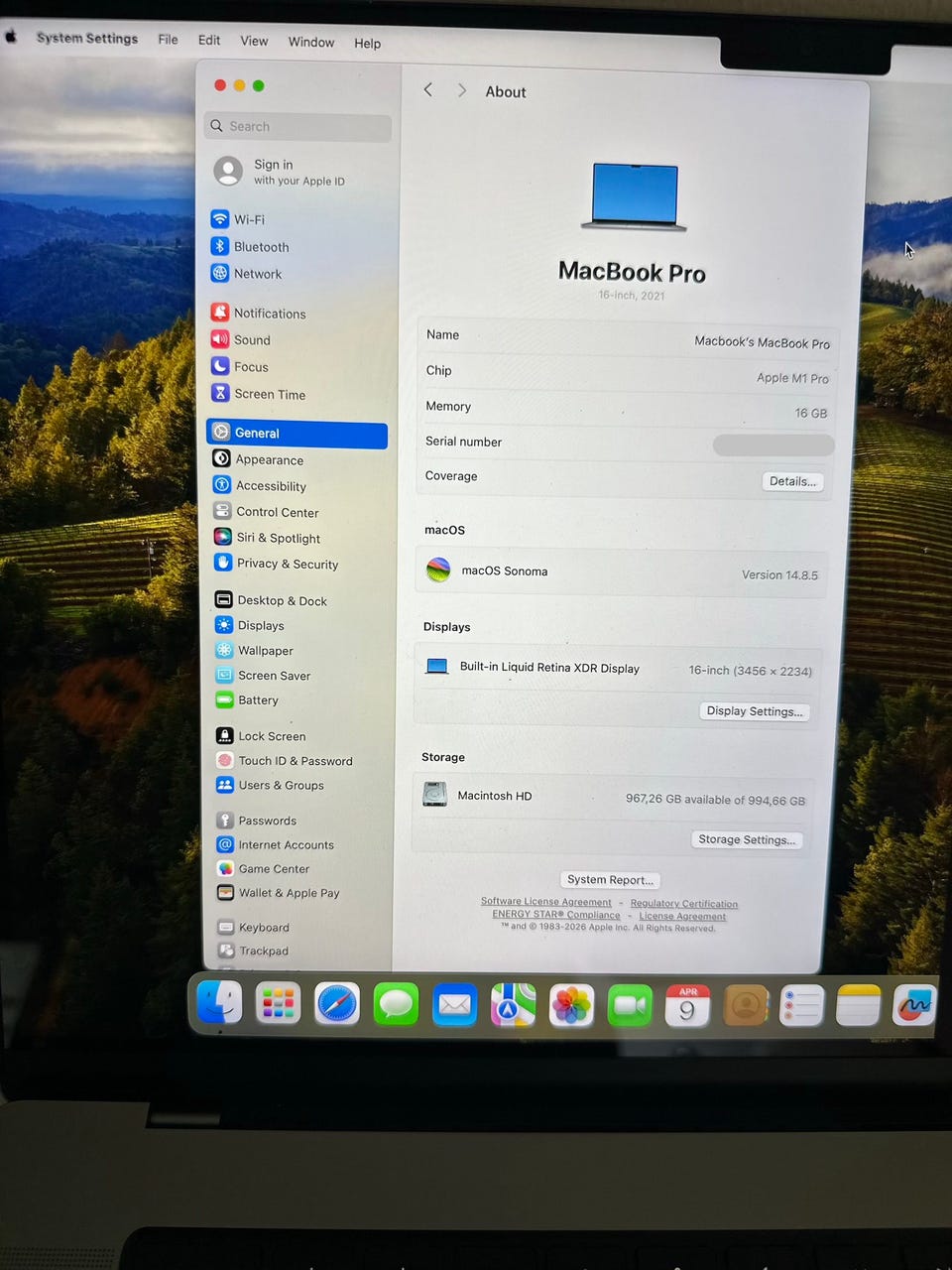Click the Built-in Liquid Retina XDR Display row

(619, 669)
